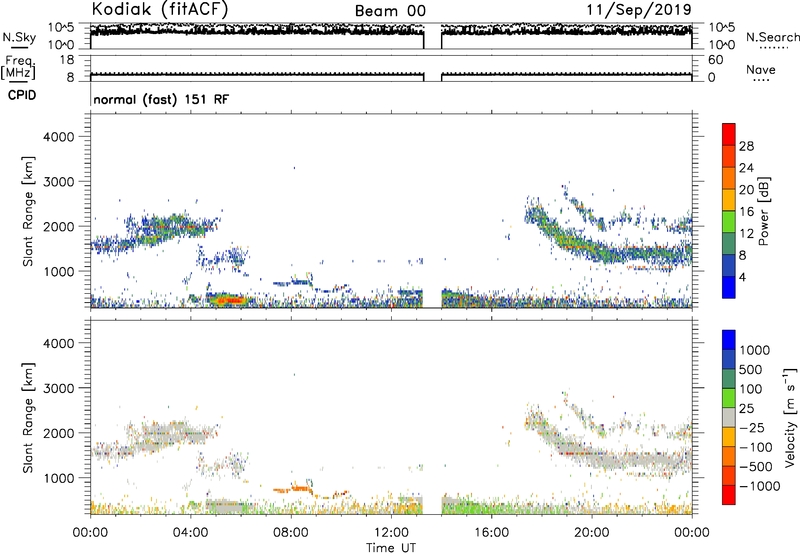Click the '20:00' time tick label
Viewport: 800px width, 554px height.
click(591, 533)
